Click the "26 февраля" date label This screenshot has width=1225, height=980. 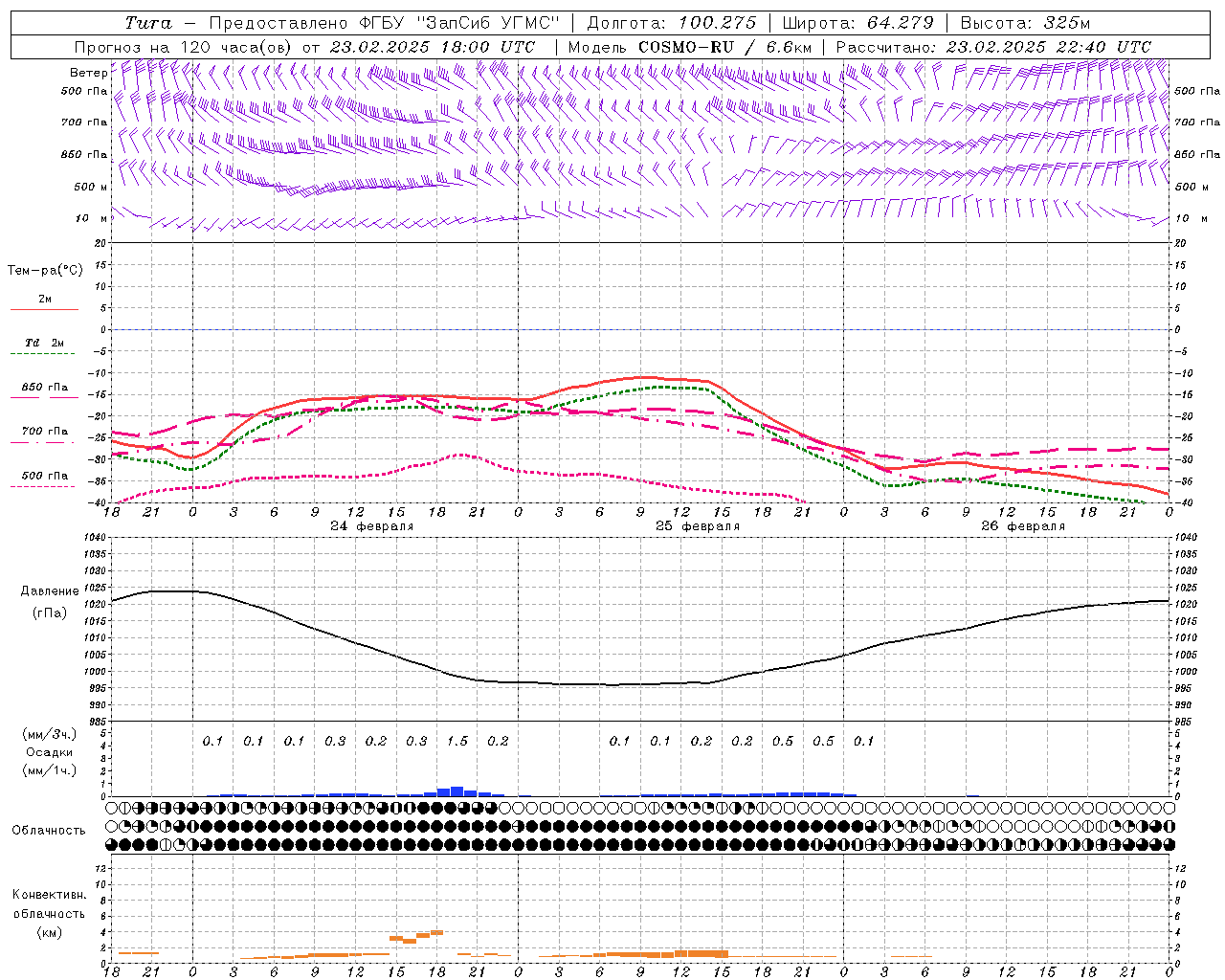pyautogui.click(x=1023, y=526)
